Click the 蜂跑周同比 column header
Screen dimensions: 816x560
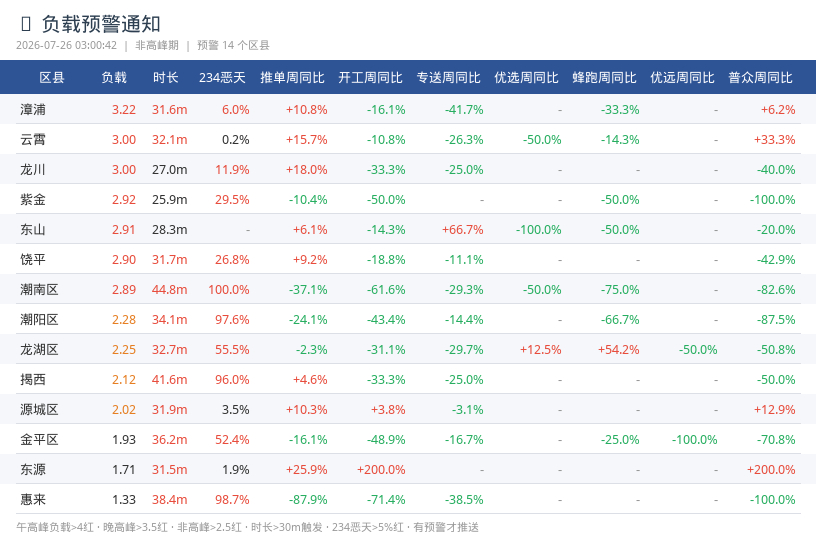point(605,78)
